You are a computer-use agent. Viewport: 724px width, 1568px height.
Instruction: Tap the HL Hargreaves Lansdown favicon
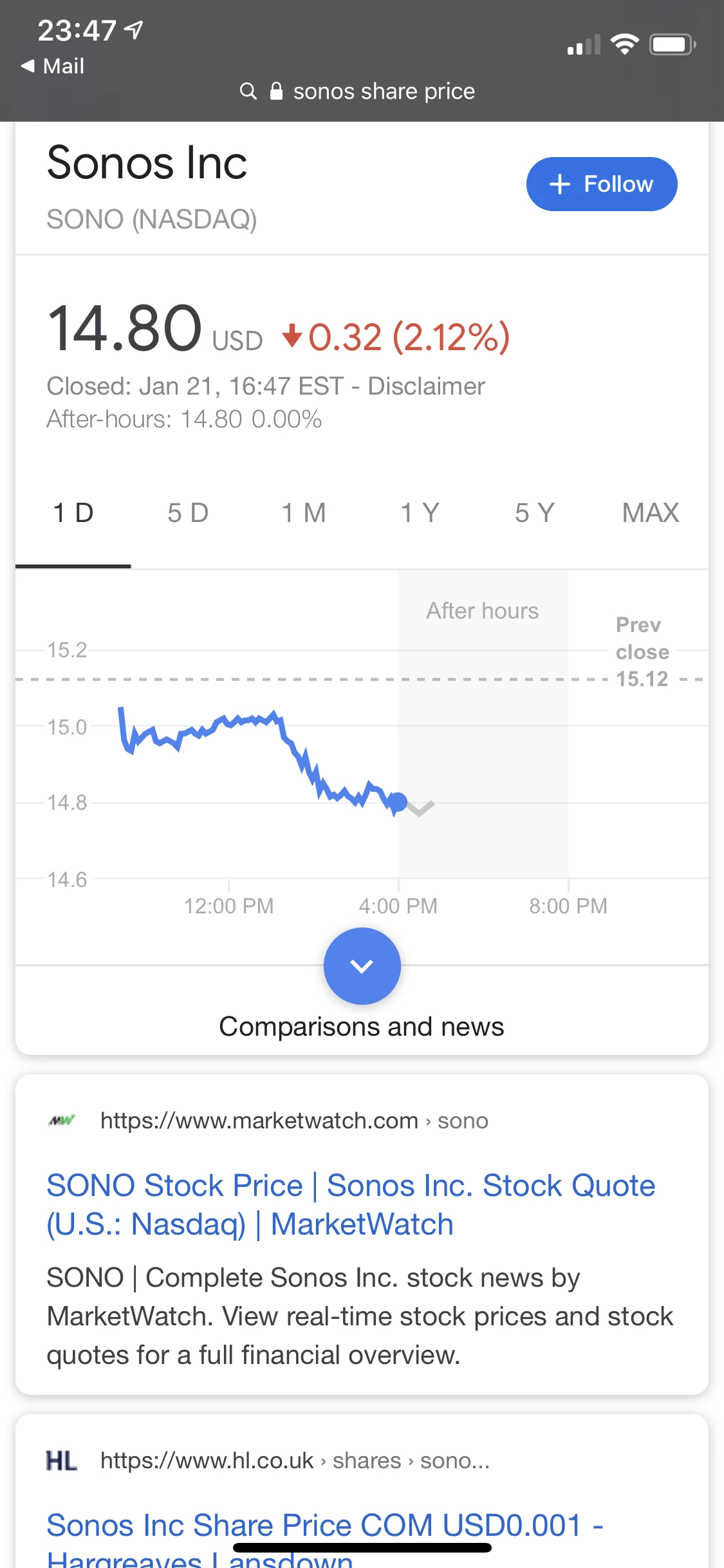(62, 1461)
